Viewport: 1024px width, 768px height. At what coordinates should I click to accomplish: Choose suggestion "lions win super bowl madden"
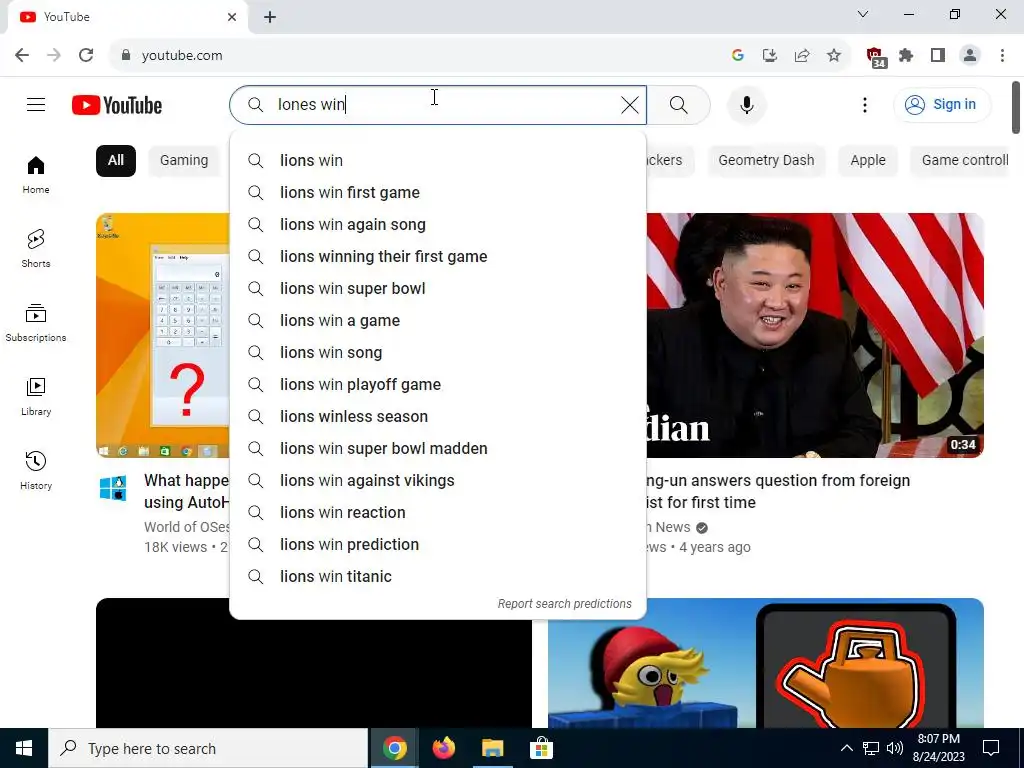tap(438, 449)
